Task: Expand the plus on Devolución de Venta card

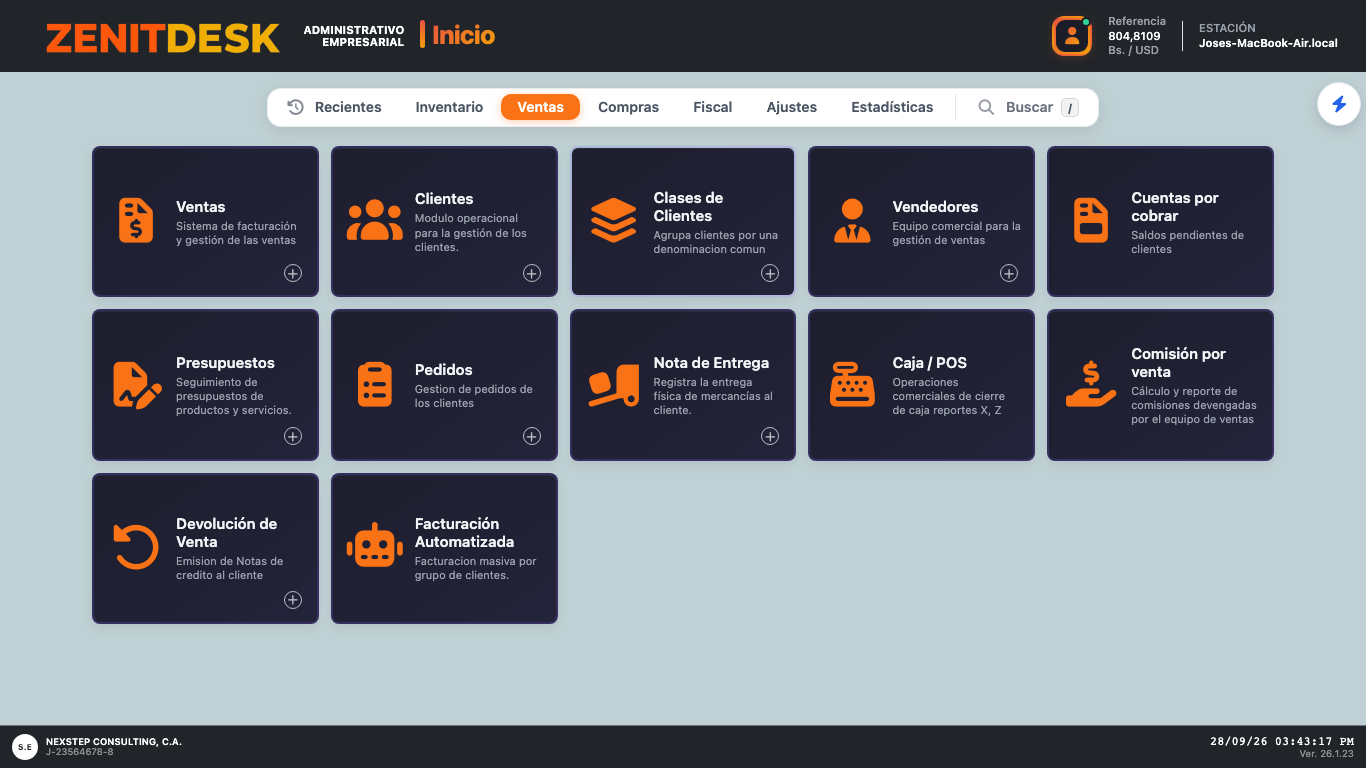Action: point(293,600)
